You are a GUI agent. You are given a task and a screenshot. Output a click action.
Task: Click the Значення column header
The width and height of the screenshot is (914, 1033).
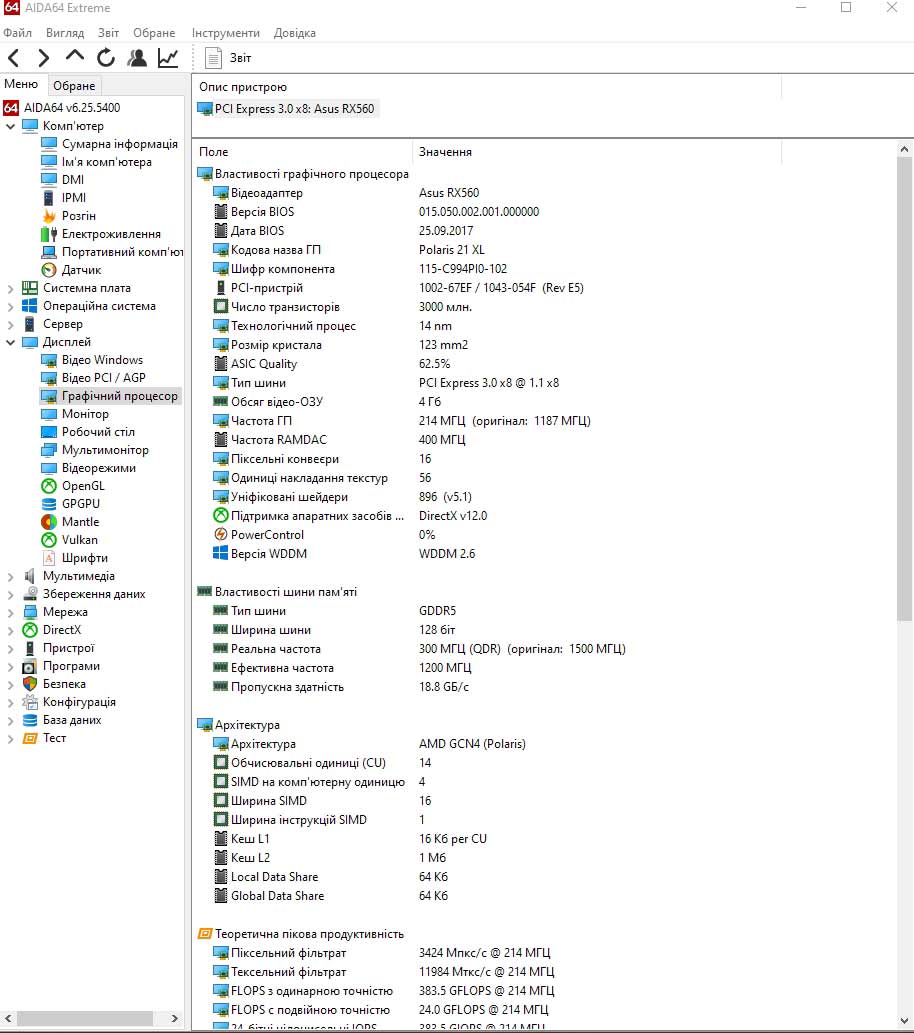(445, 152)
